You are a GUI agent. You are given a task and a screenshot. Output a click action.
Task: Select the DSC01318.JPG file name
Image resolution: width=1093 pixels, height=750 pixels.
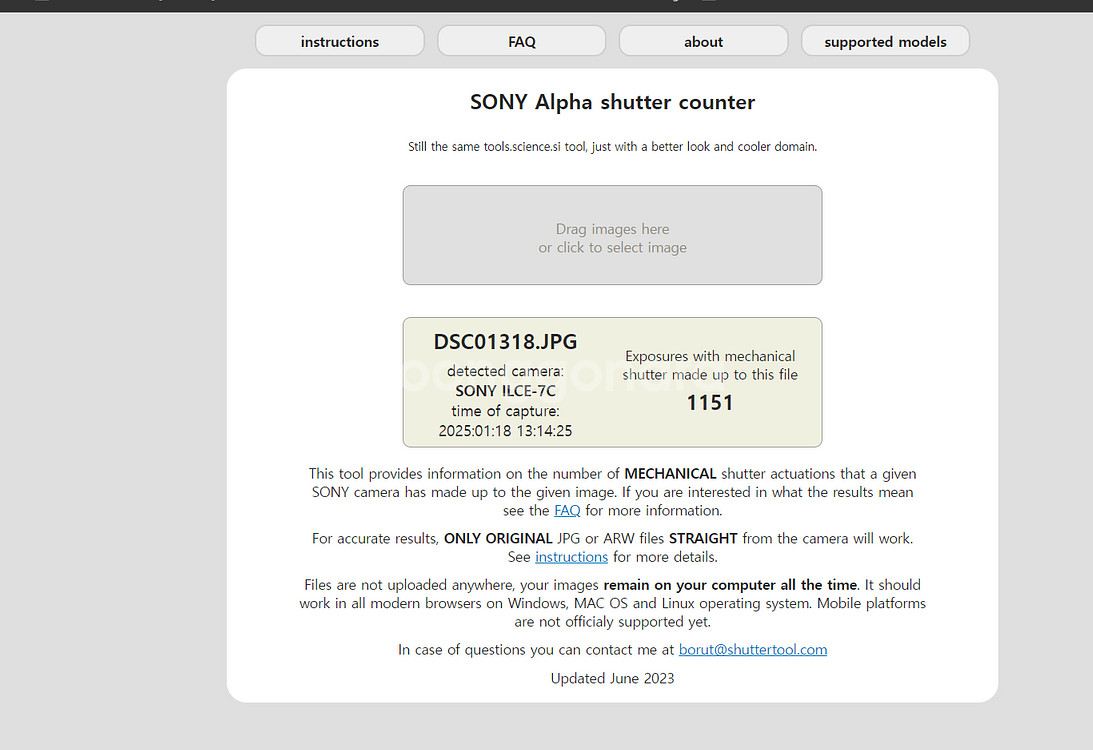[x=505, y=342]
